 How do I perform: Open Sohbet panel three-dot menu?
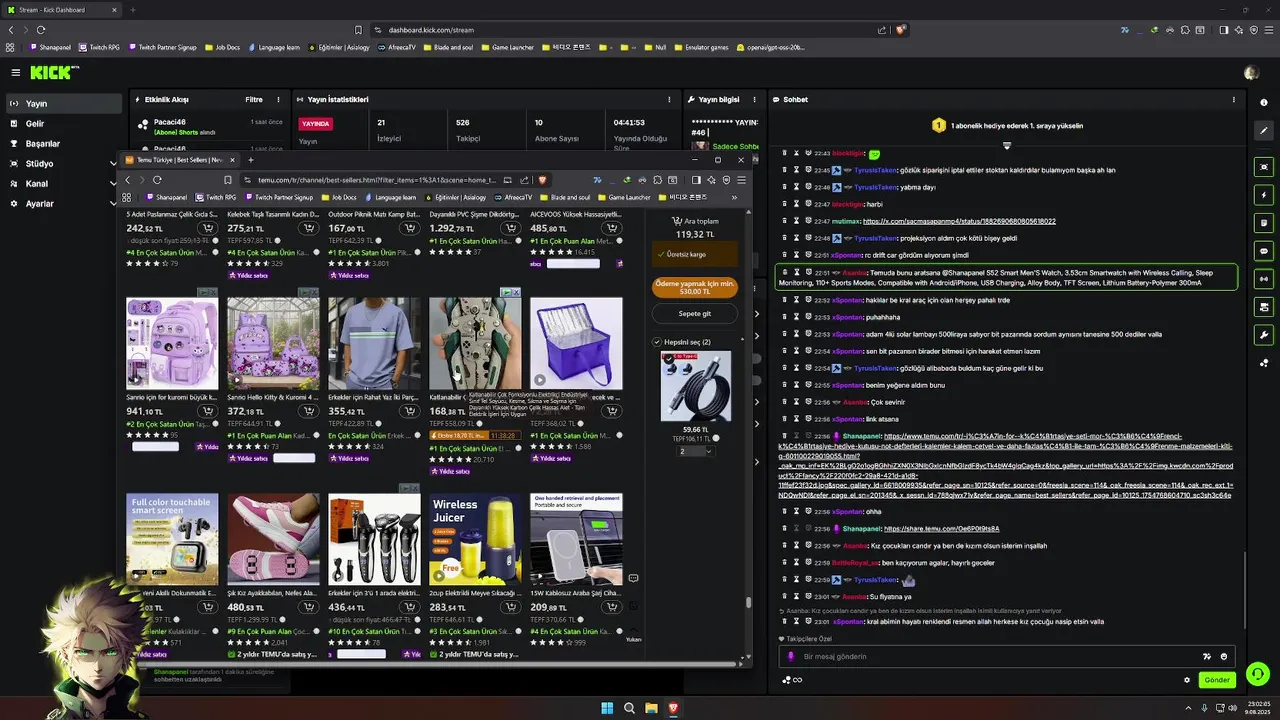coord(1234,99)
